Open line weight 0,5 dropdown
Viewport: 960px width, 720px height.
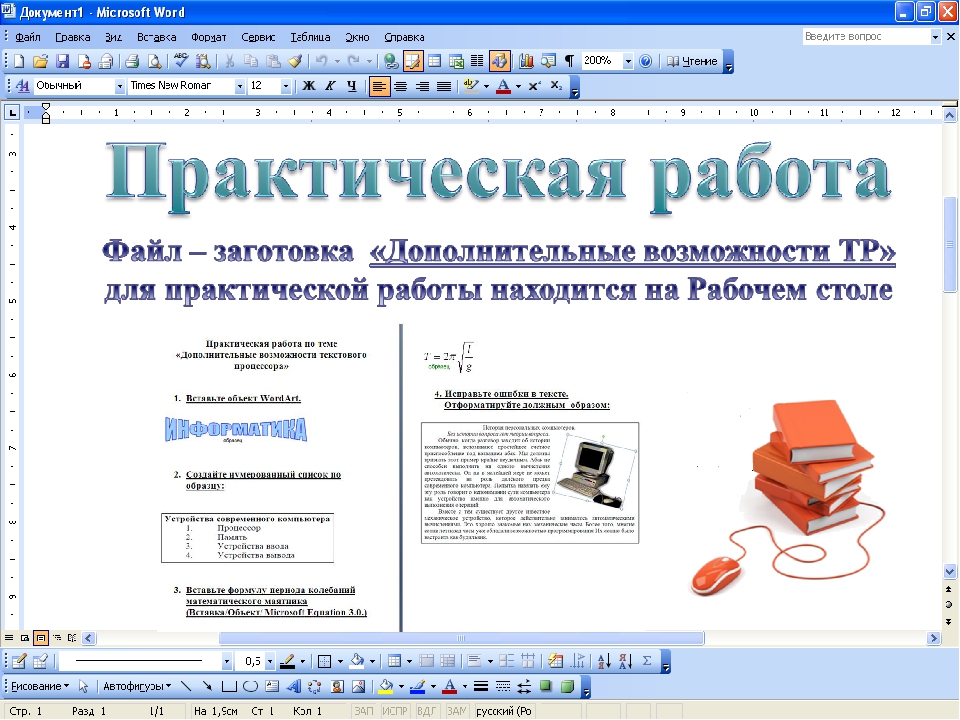tap(270, 661)
